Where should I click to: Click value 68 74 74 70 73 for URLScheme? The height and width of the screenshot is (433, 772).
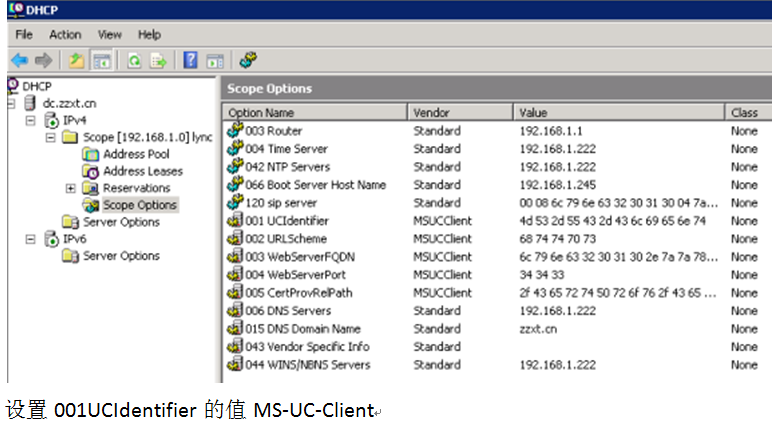point(557,239)
